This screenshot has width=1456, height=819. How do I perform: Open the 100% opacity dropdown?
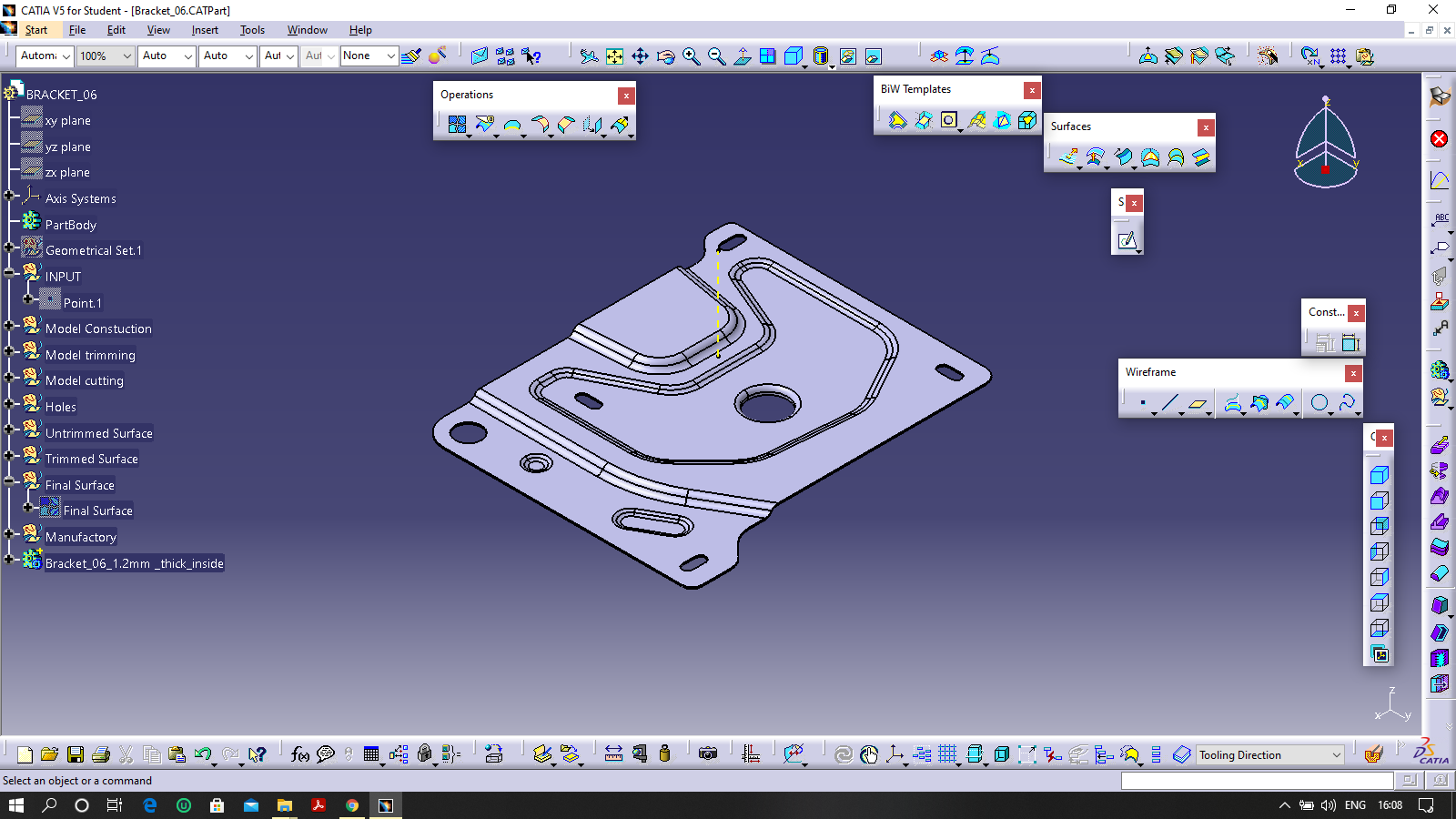126,56
